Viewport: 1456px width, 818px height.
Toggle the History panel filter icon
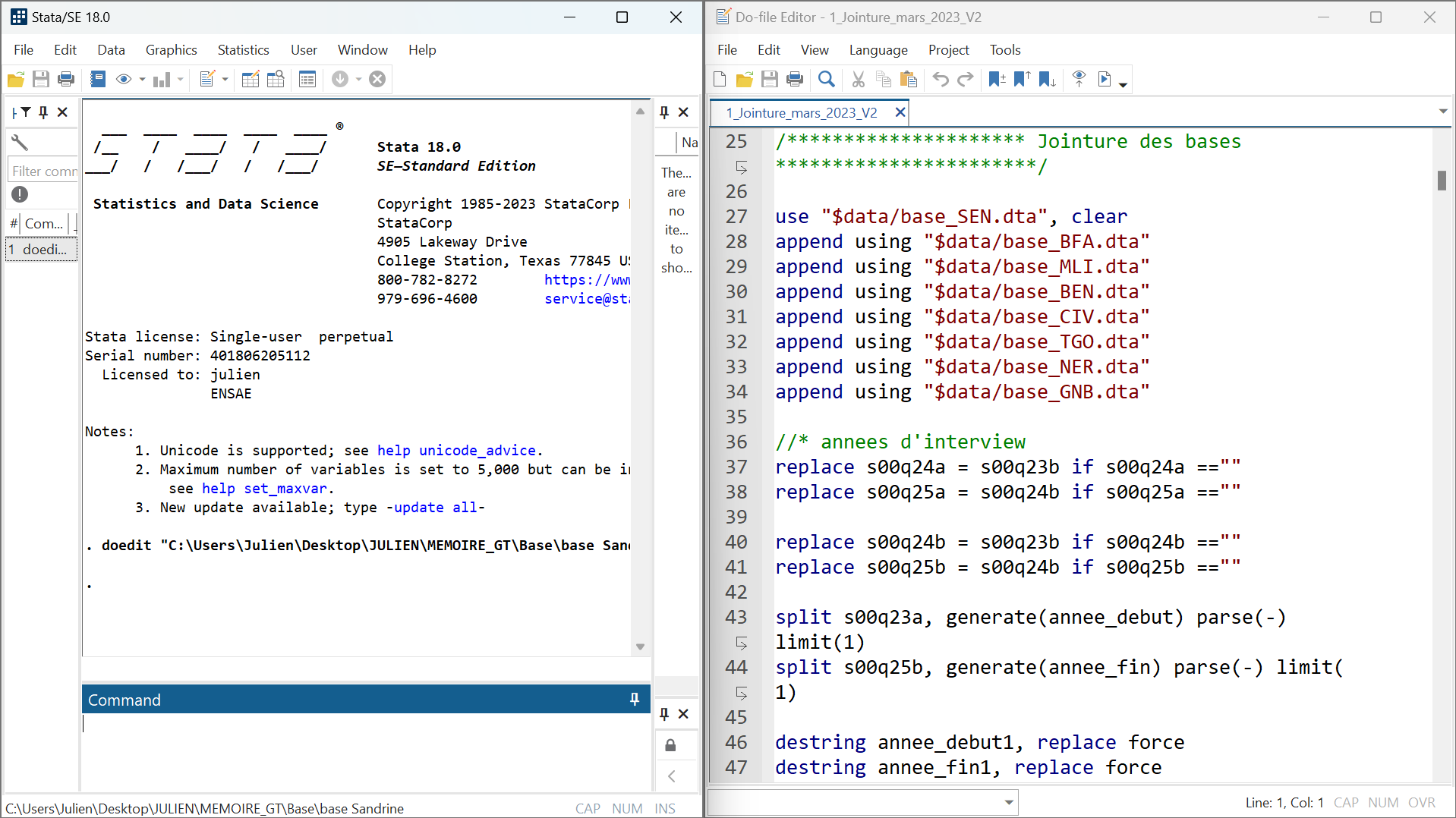(x=26, y=112)
